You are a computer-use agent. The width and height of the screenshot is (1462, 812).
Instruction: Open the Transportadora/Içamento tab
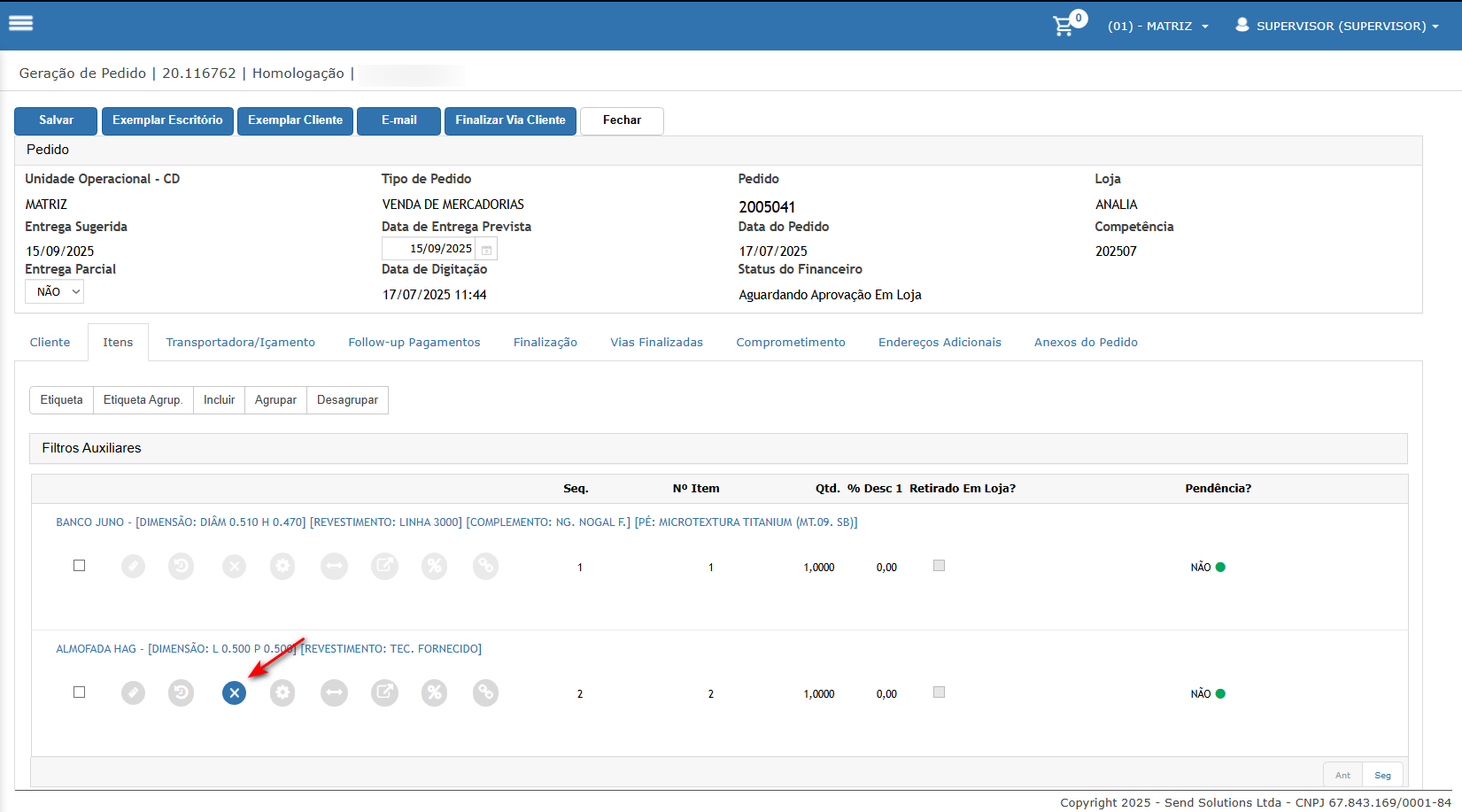click(x=241, y=343)
